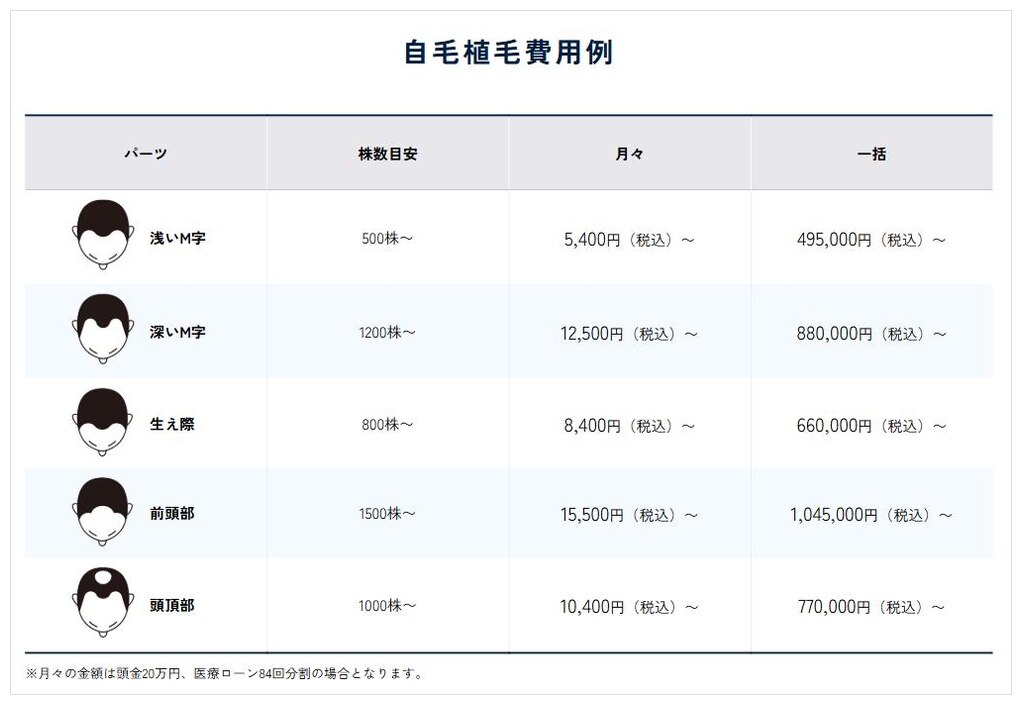
Task: Click the 深いM字 head illustration icon
Action: click(x=103, y=328)
